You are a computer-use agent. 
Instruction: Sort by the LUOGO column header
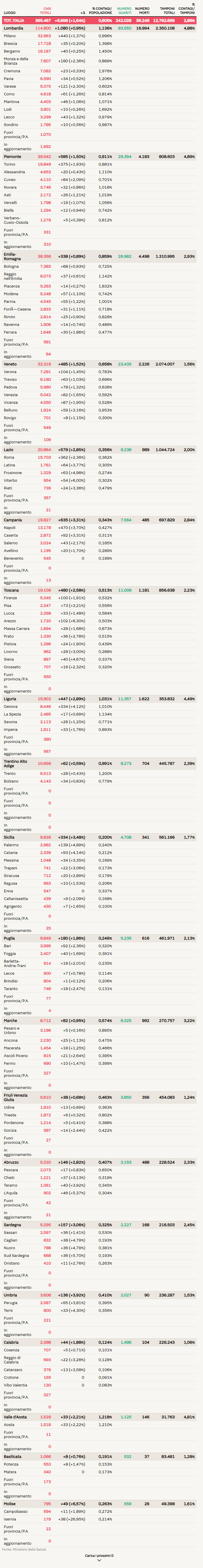pyautogui.click(x=10, y=13)
